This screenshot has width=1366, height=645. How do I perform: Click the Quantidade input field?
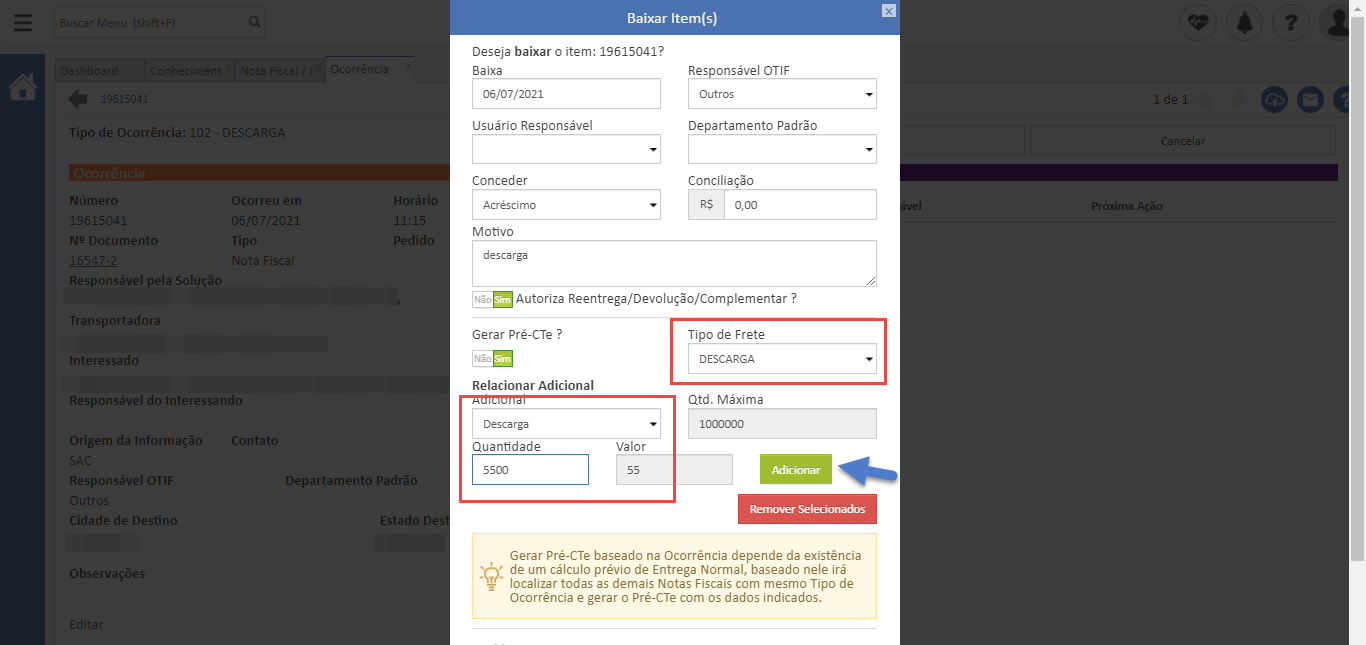pyautogui.click(x=530, y=470)
